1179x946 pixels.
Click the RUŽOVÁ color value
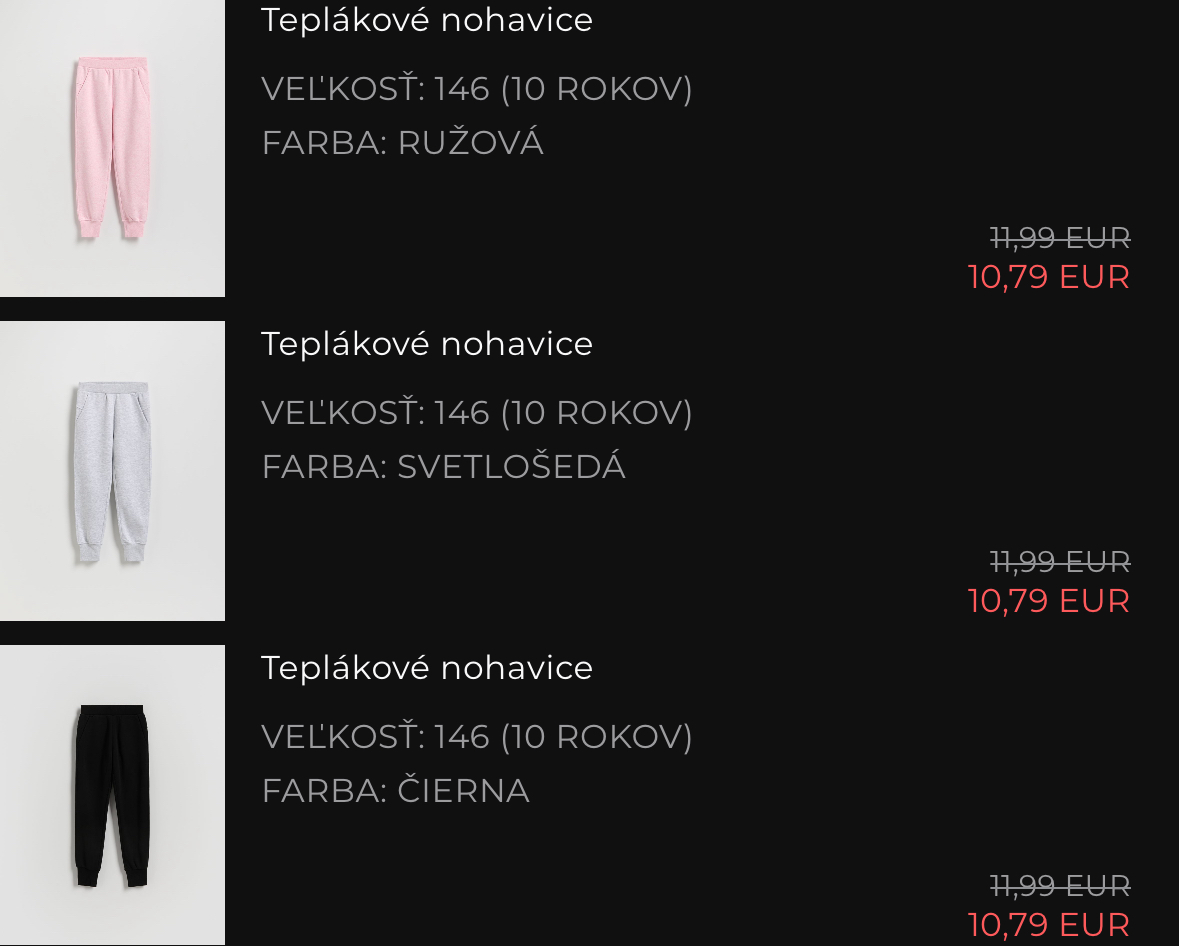(x=471, y=144)
